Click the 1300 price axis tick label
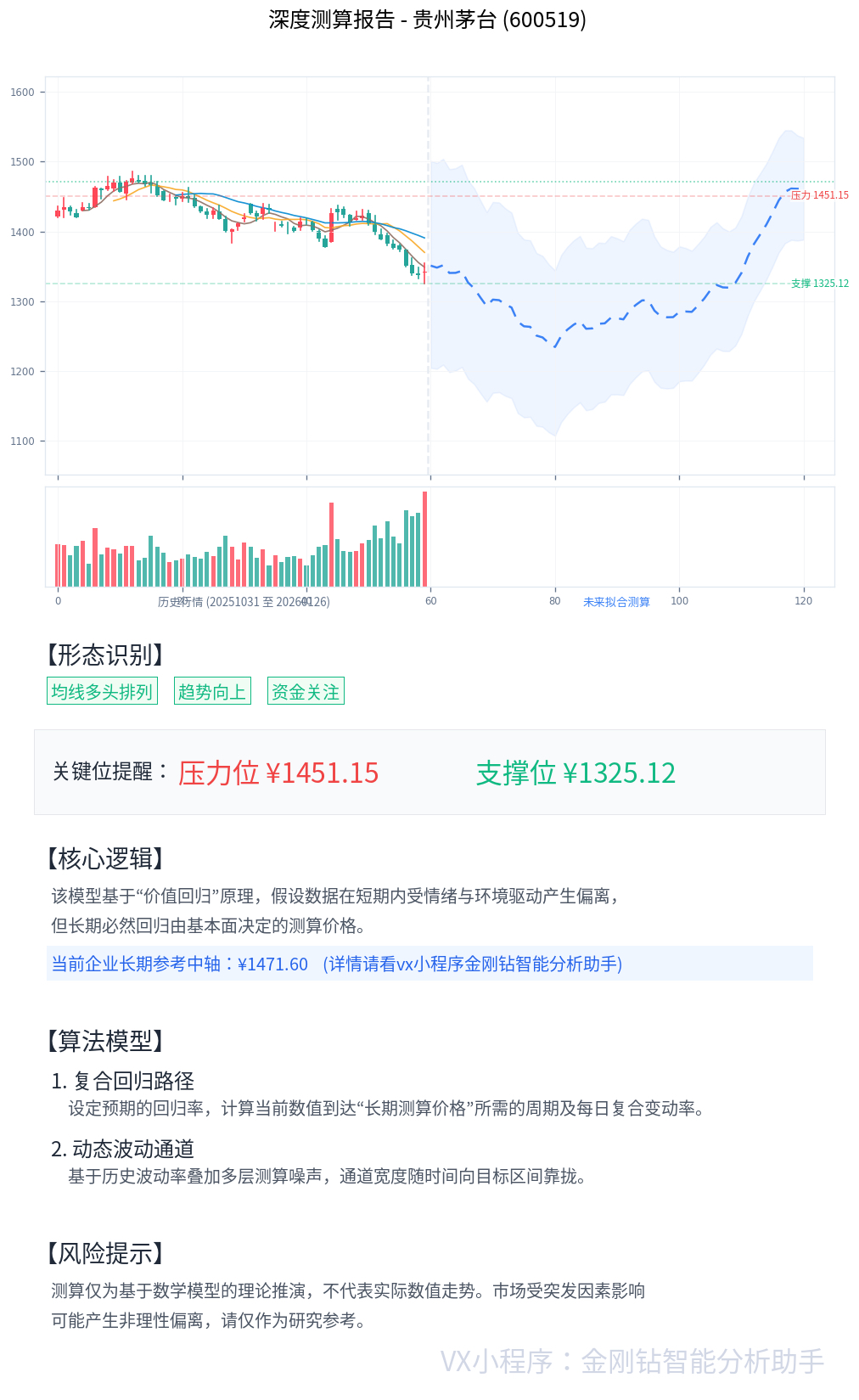 coord(22,302)
